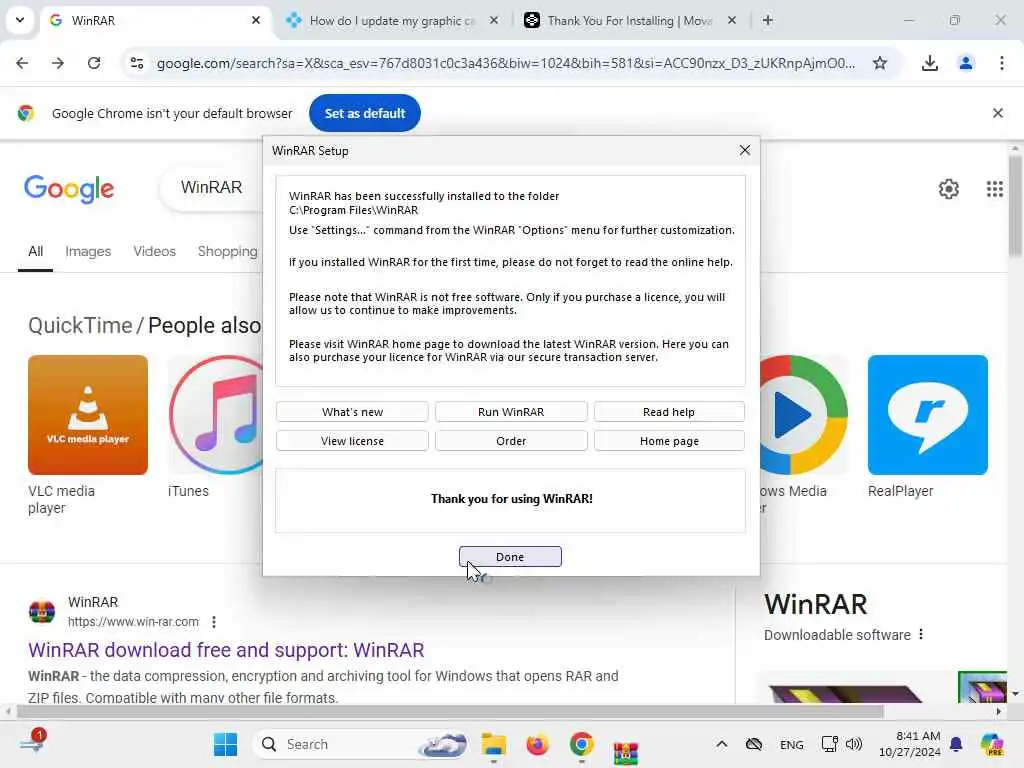
Task: Open Firefox from taskbar
Action: click(537, 744)
